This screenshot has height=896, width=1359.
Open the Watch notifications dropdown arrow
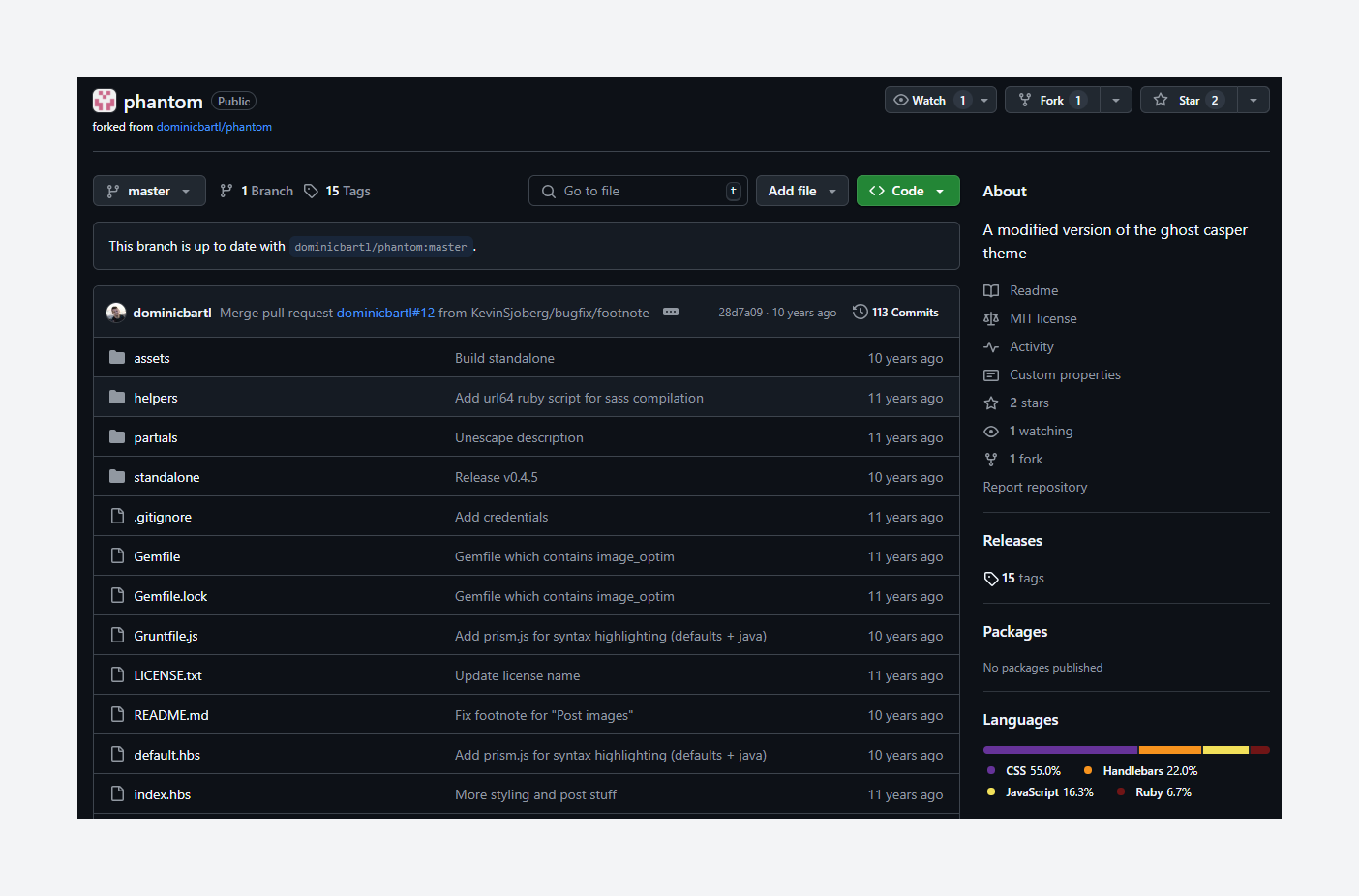point(984,100)
